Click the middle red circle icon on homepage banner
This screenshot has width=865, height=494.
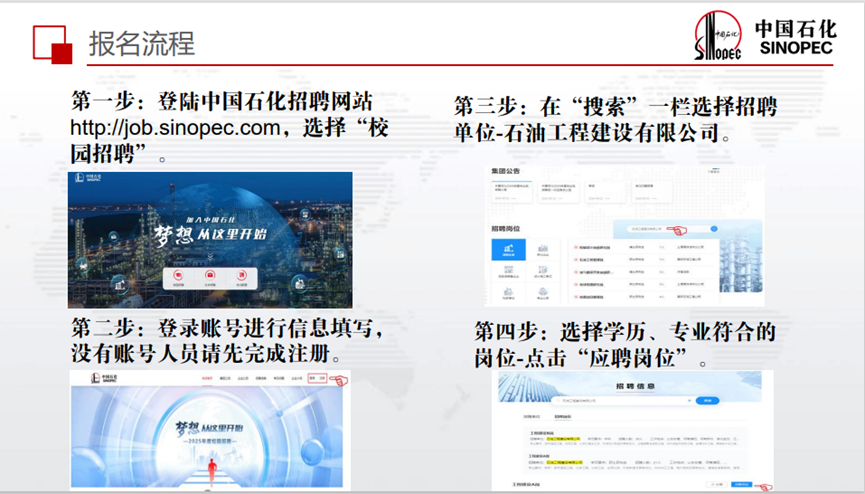click(211, 274)
